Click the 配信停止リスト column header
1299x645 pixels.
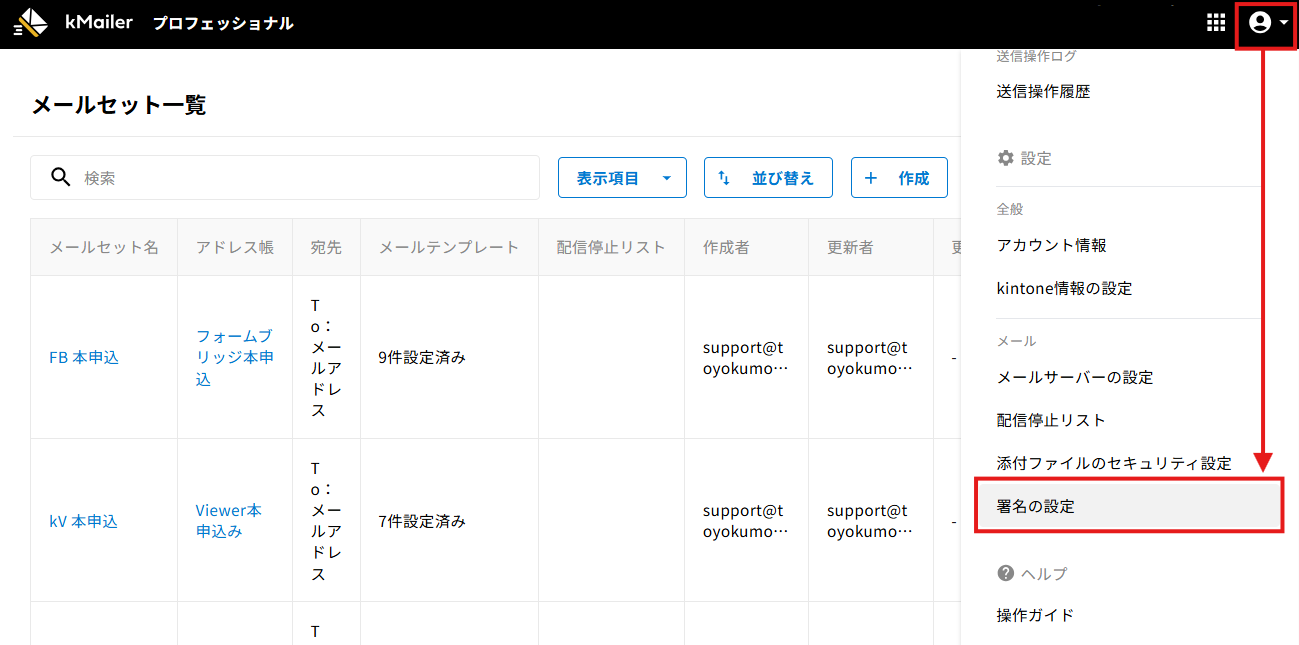point(611,247)
